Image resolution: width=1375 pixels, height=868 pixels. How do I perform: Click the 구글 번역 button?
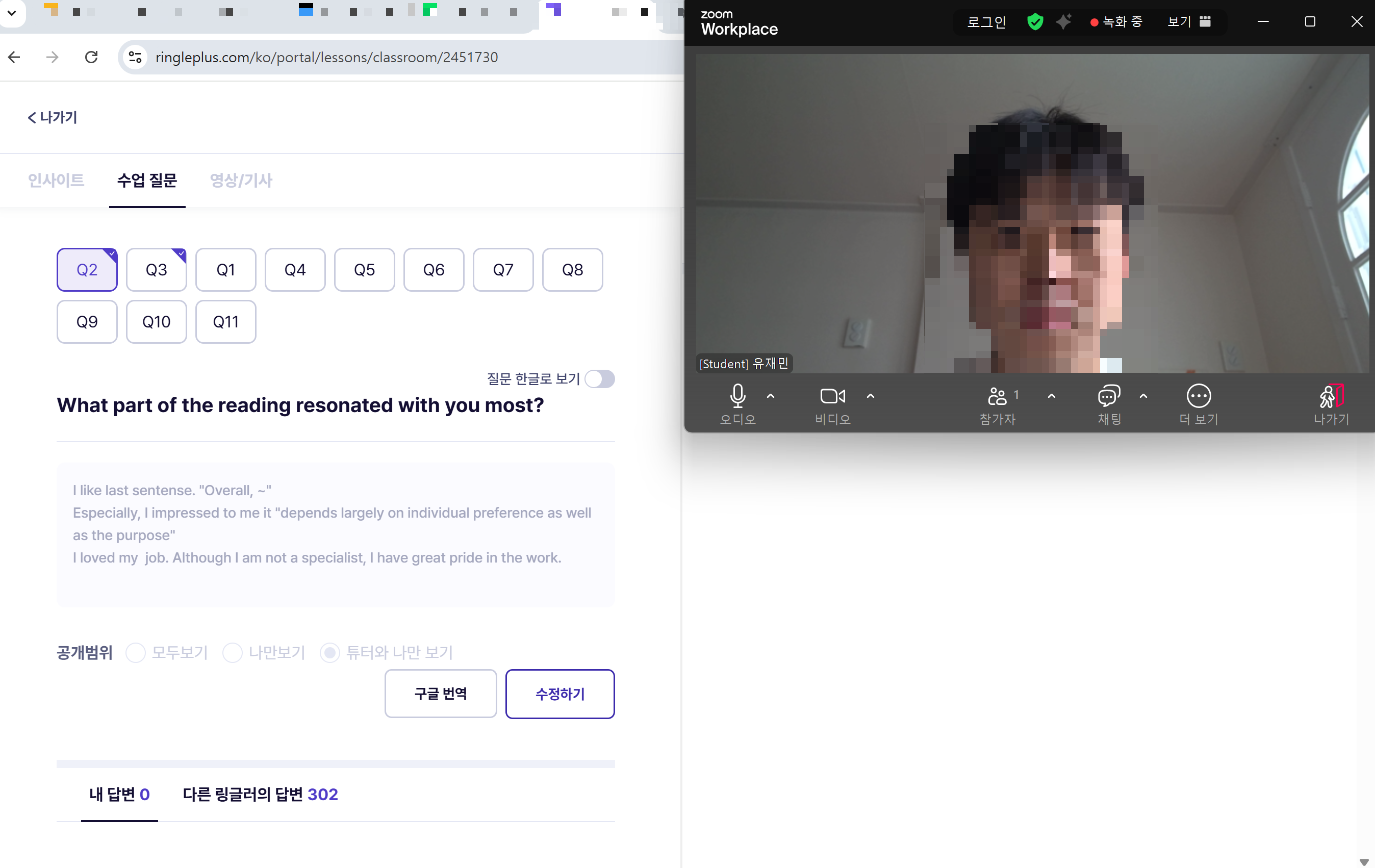click(440, 694)
